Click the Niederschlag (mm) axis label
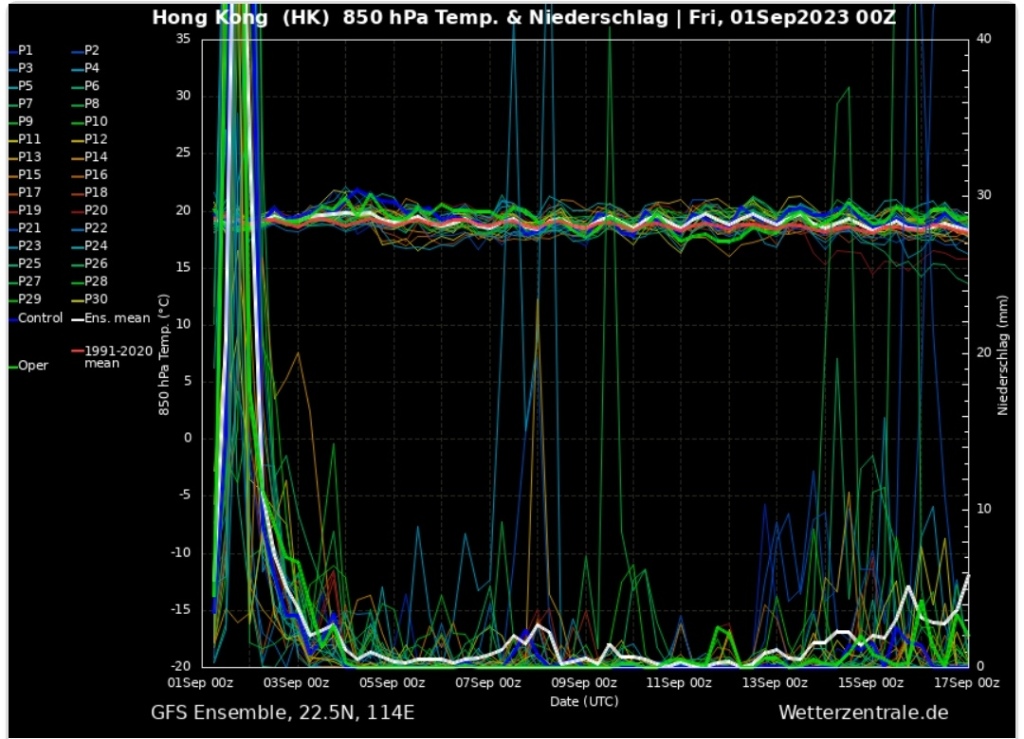Viewport: 1024px width, 739px height. tap(1002, 355)
